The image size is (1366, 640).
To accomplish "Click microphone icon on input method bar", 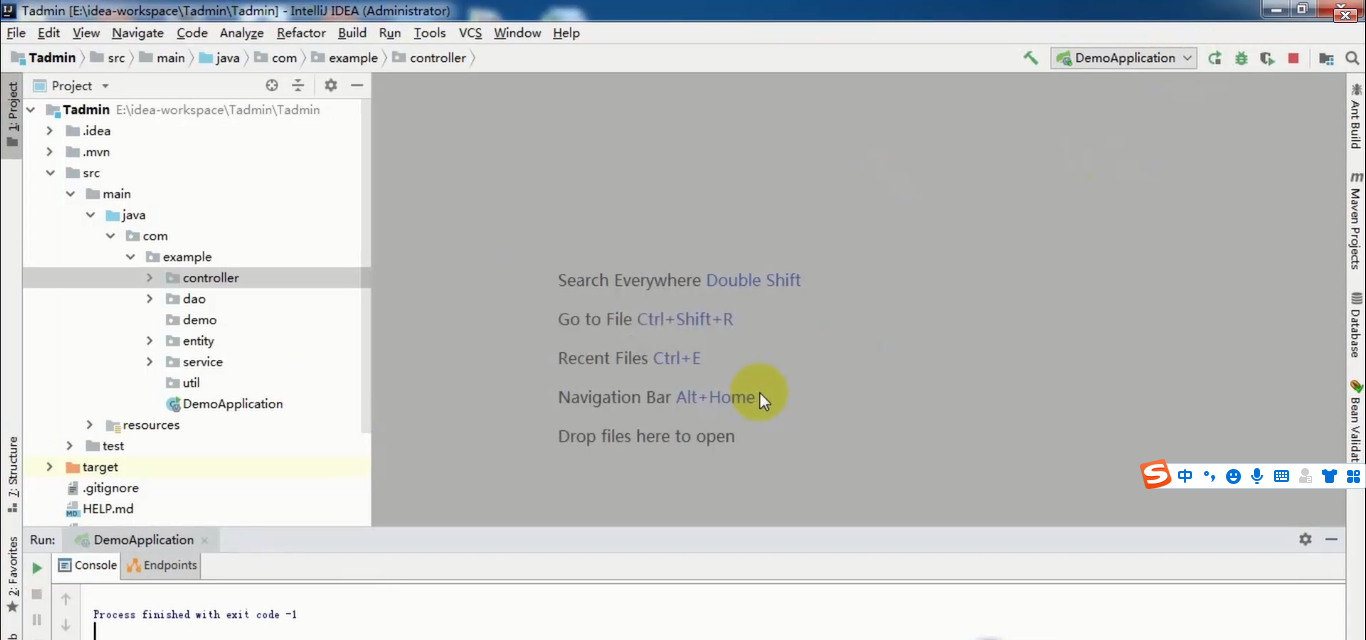I will pos(1258,476).
